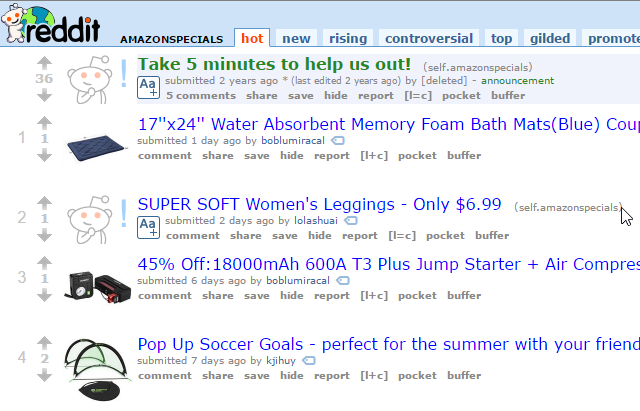Screen dimensions: 640x411
Task: Expand the announcement post with Aa+ button
Action: pyautogui.click(x=149, y=87)
